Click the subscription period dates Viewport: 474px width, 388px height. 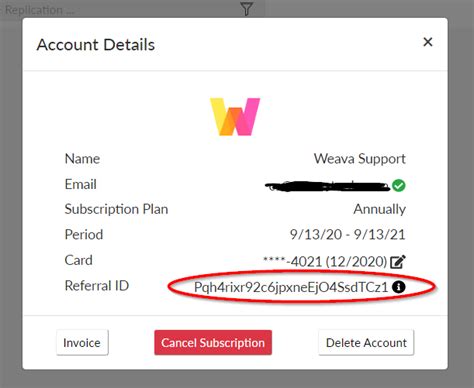347,235
